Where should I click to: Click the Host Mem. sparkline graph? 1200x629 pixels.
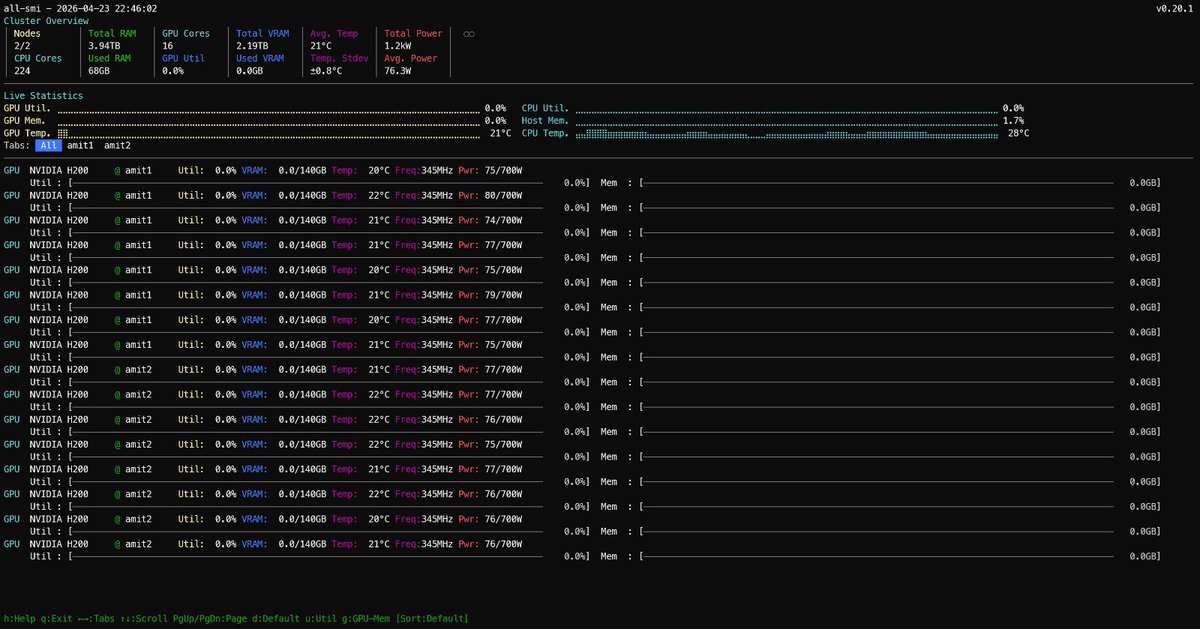click(787, 120)
